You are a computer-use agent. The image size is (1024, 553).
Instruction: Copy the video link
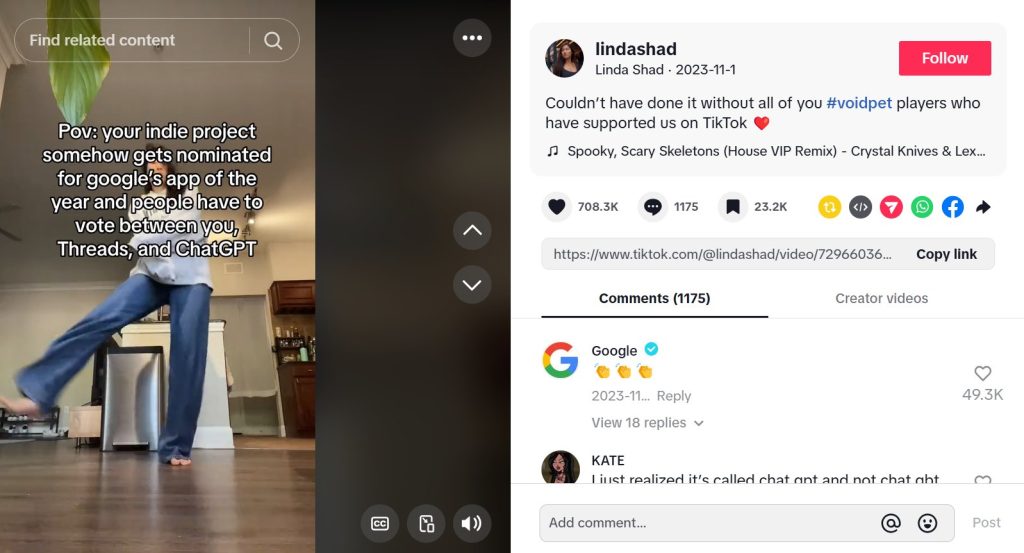(x=946, y=254)
